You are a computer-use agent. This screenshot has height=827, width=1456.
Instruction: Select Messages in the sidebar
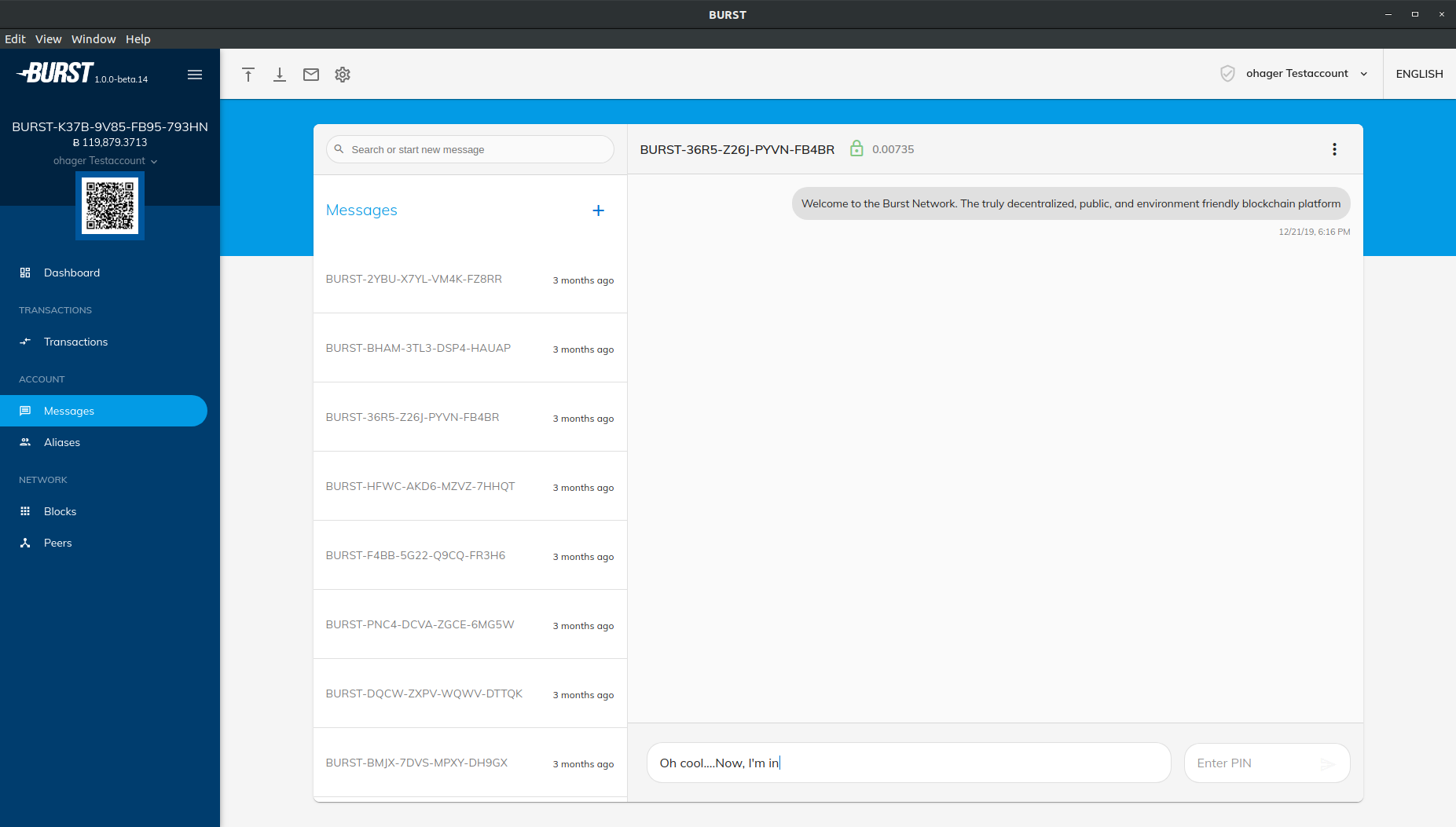[x=104, y=411]
